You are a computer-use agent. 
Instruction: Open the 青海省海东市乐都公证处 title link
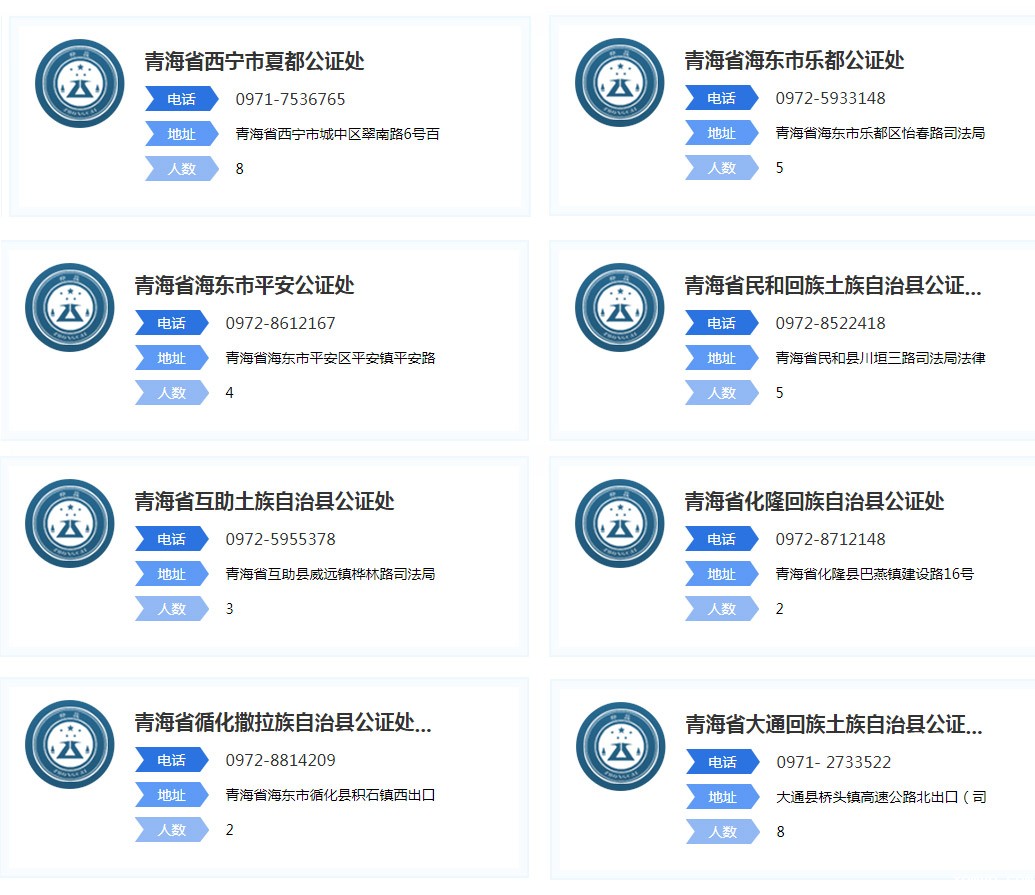pos(794,60)
